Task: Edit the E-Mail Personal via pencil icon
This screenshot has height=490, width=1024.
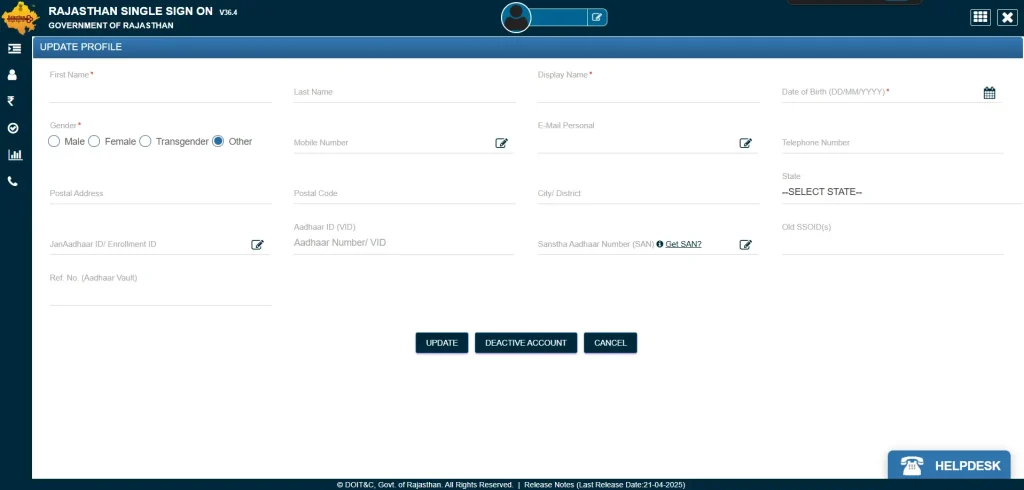Action: (x=745, y=143)
